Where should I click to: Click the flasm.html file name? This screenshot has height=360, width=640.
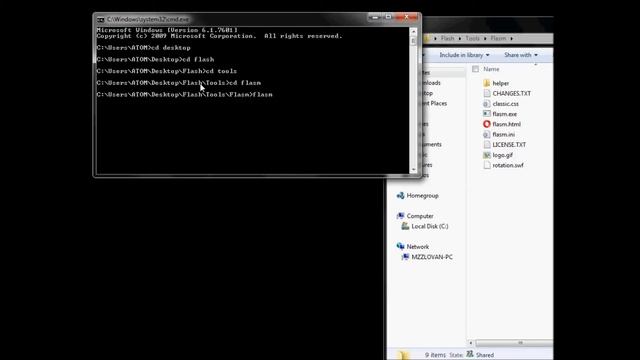coord(506,124)
